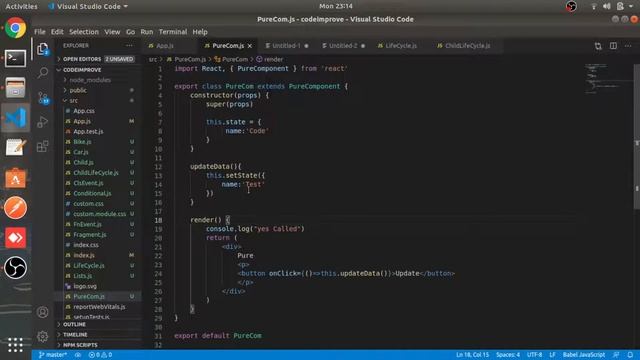The height and width of the screenshot is (360, 640).
Task: Expand the Timeline section
Action: pos(98,335)
